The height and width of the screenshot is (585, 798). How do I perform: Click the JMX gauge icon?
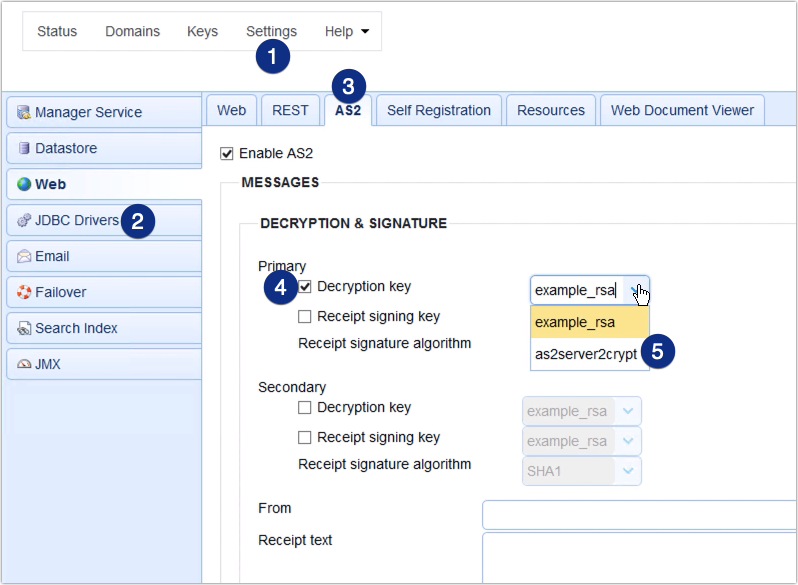coord(24,365)
